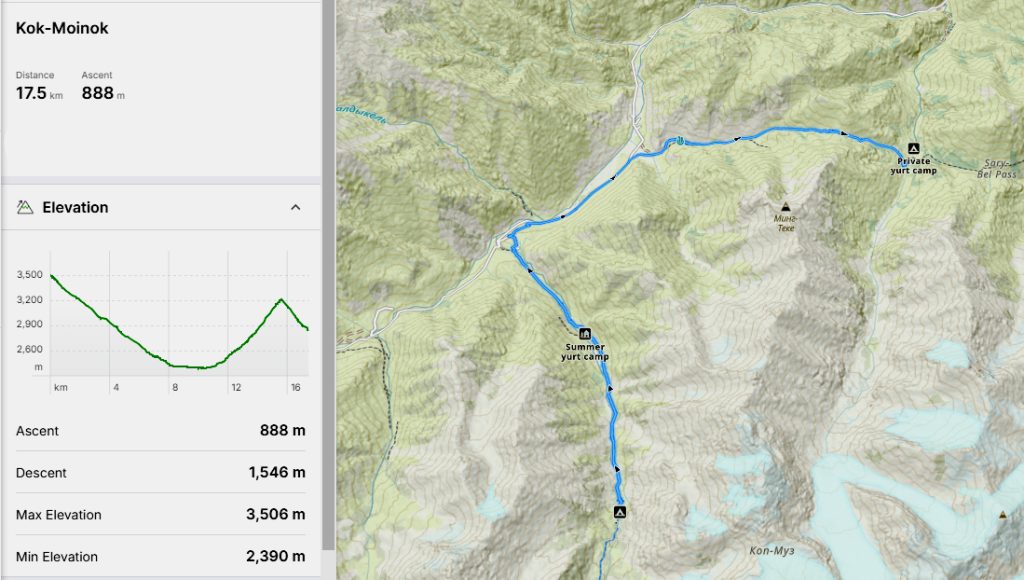
Task: Click the Private yurt camp tent icon
Action: click(912, 147)
